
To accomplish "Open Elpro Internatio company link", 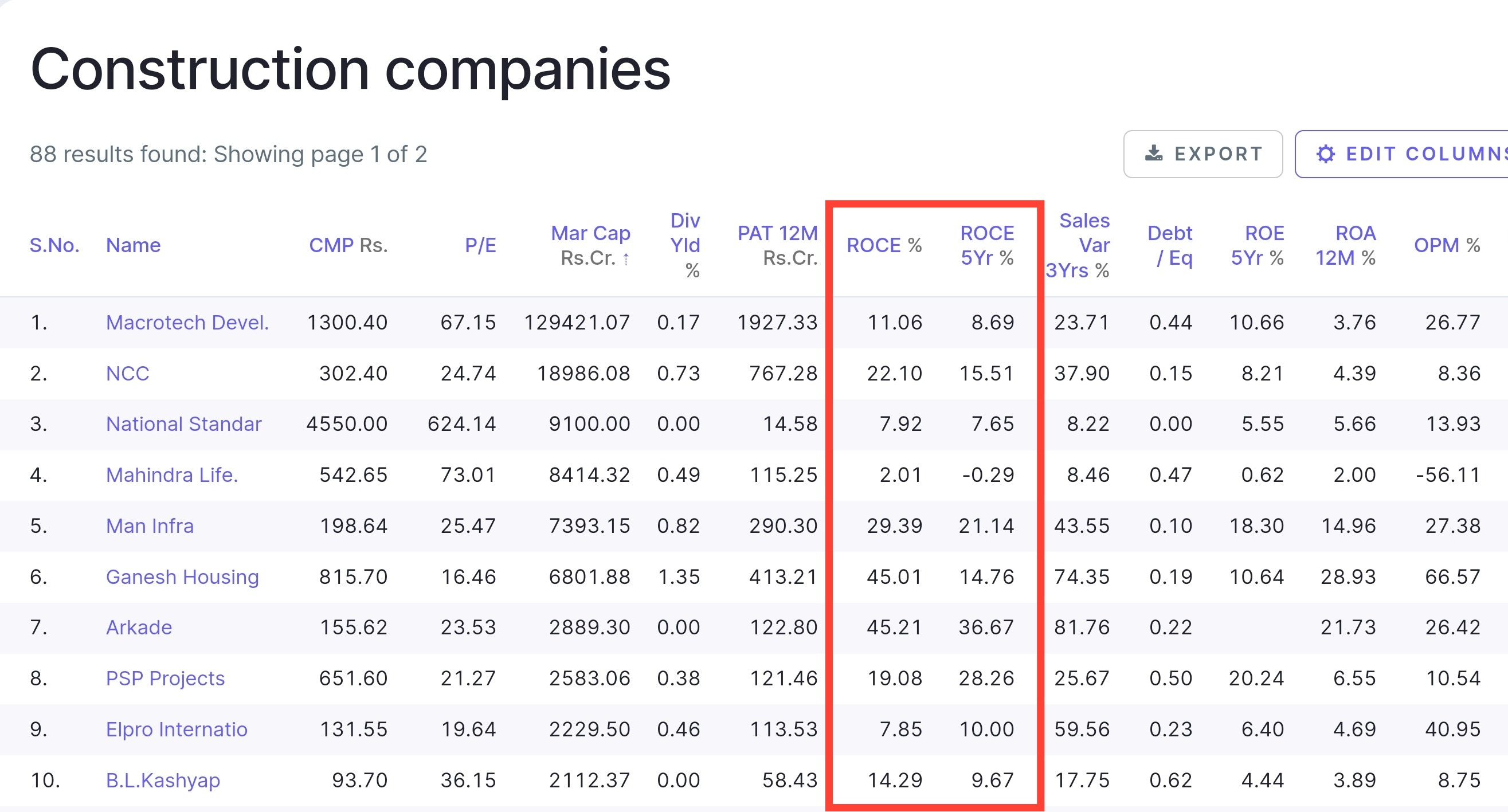I will (x=177, y=729).
